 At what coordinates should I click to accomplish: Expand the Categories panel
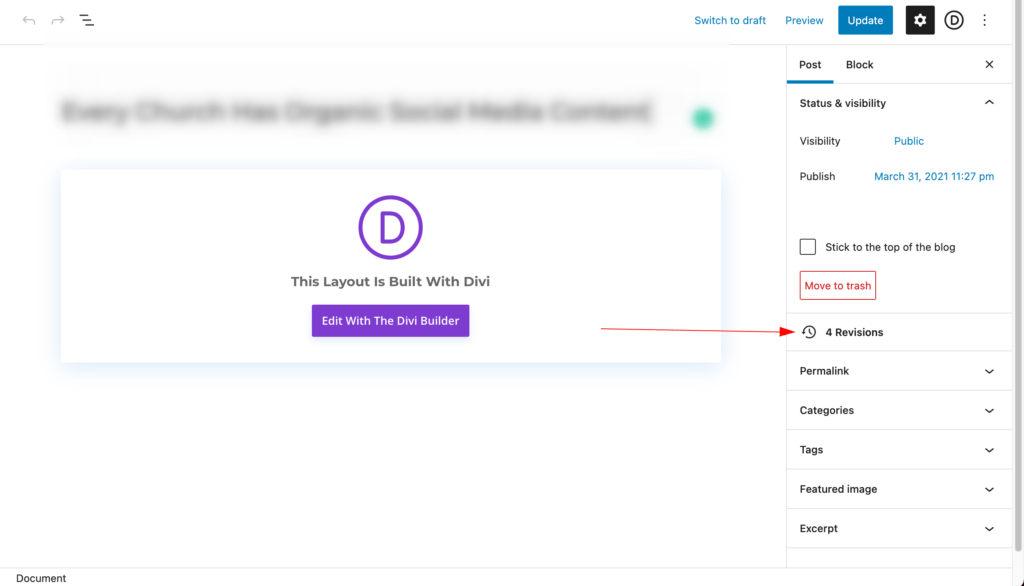click(x=899, y=410)
